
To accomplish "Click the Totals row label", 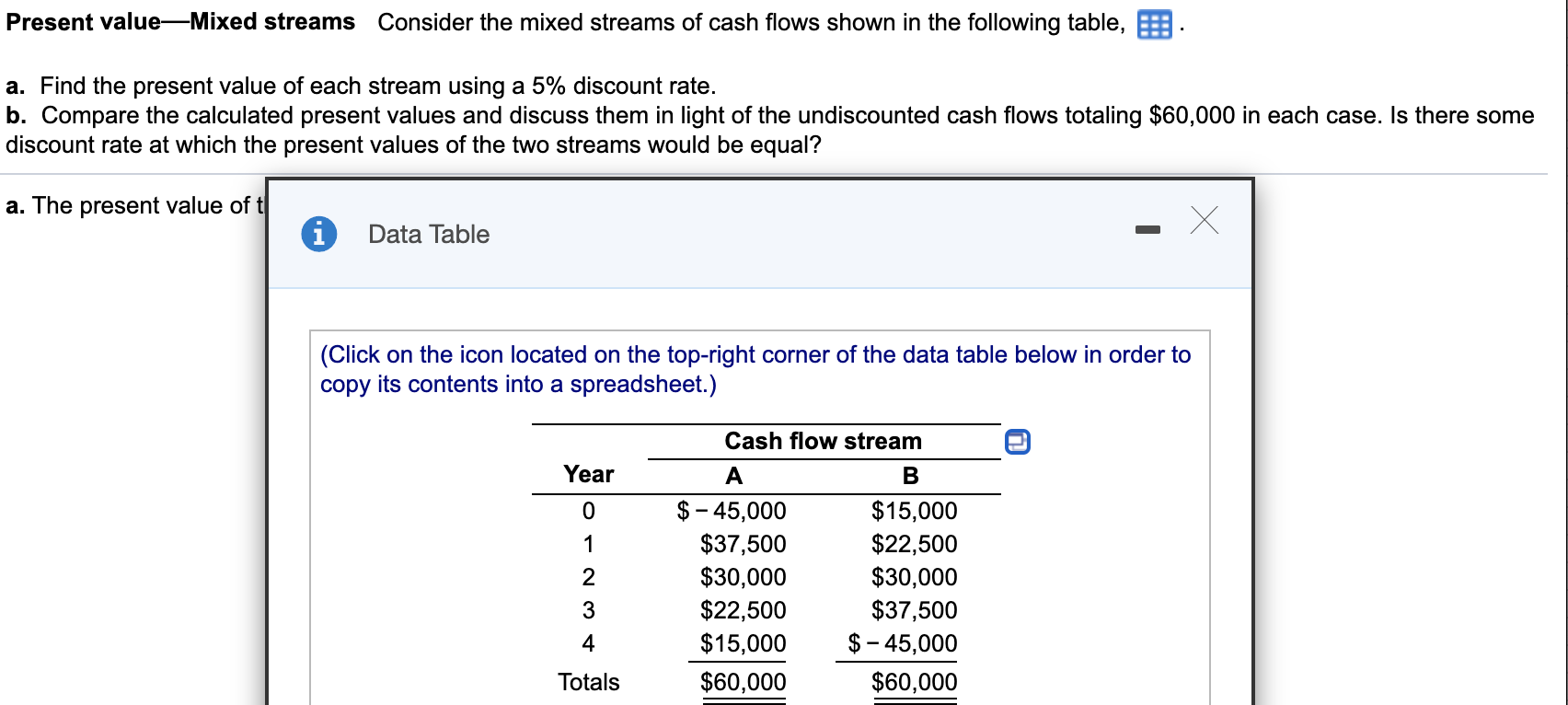I will [x=589, y=682].
